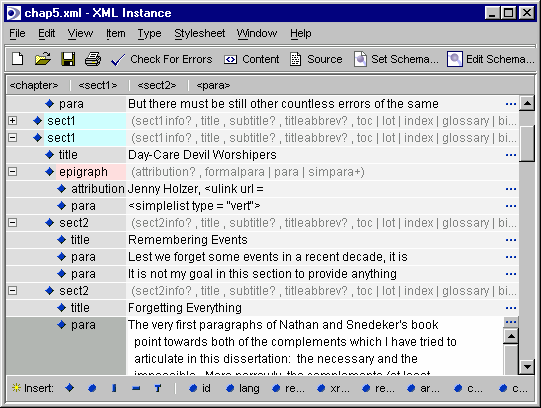Expand the collapsed sect1 node
This screenshot has height=408, width=541.
(x=12, y=121)
